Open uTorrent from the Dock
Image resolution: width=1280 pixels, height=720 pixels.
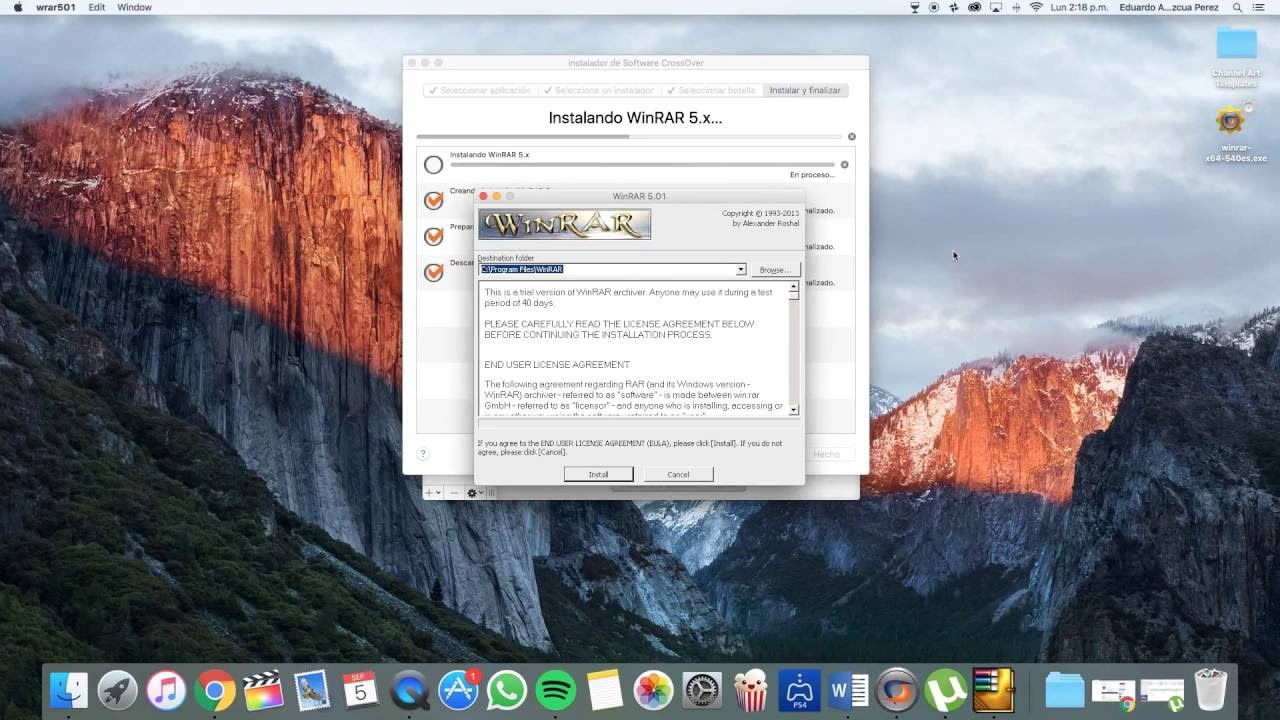(945, 690)
